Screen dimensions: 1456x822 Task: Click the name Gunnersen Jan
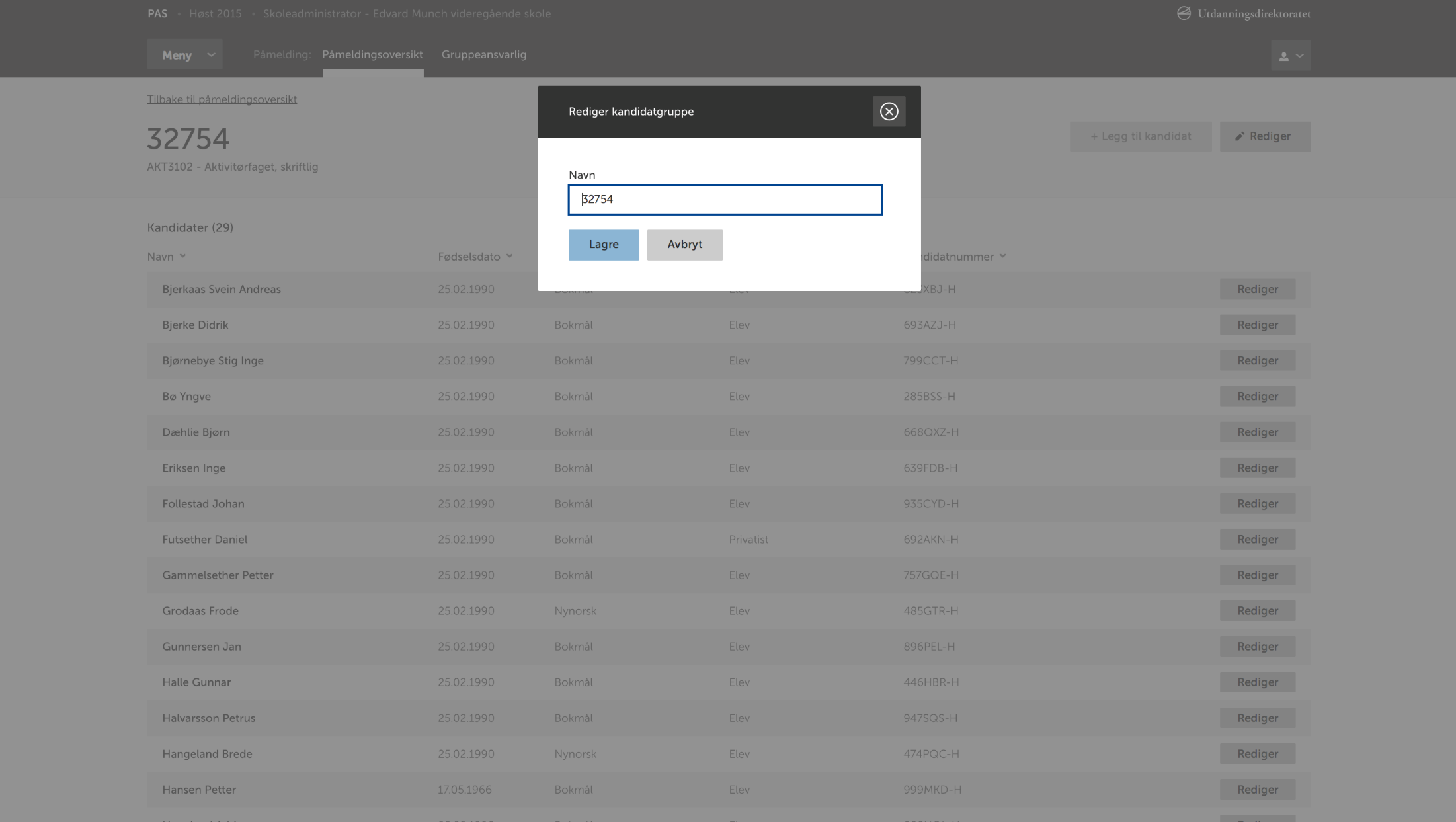(202, 647)
